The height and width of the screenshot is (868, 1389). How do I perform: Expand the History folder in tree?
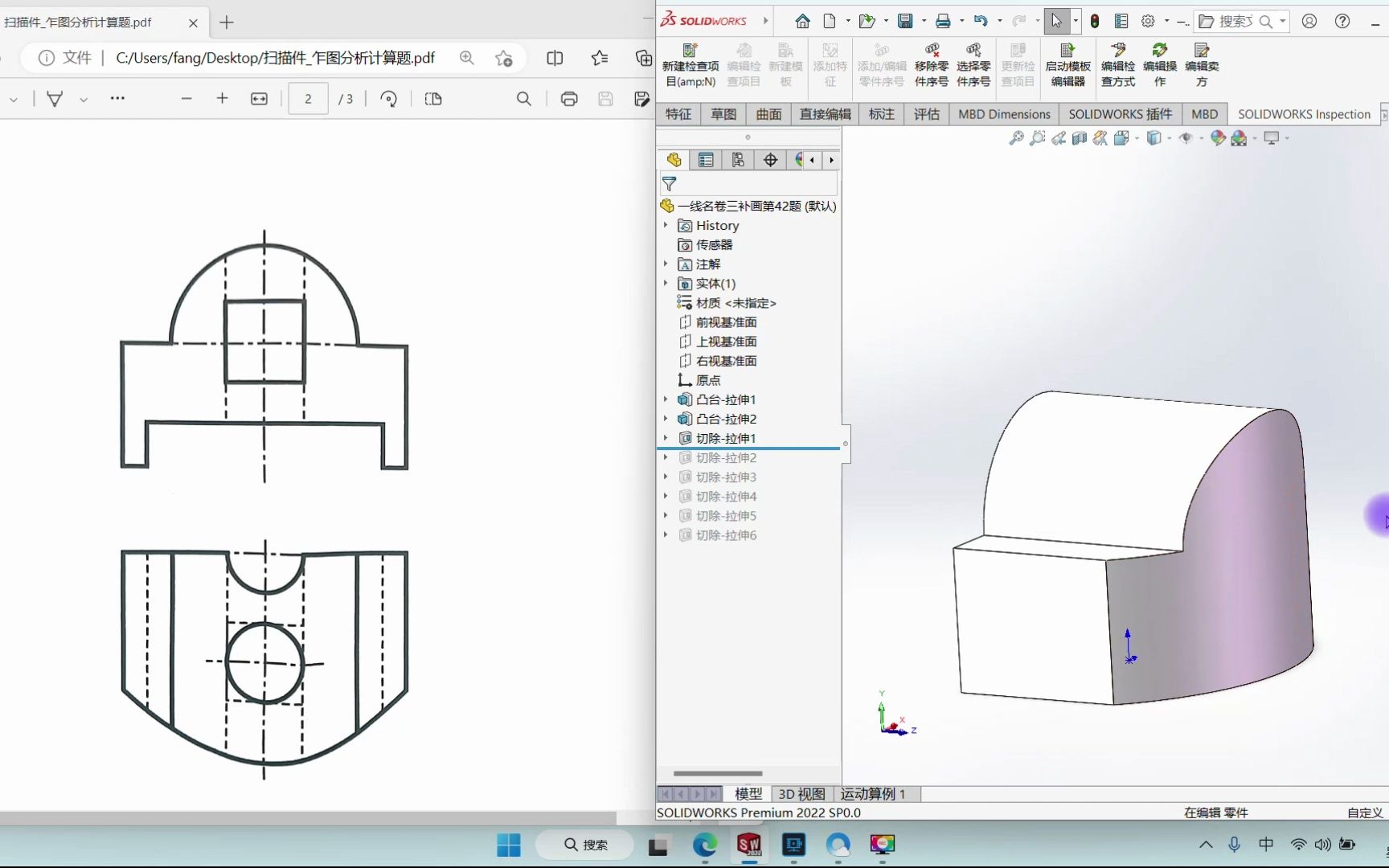pyautogui.click(x=666, y=226)
